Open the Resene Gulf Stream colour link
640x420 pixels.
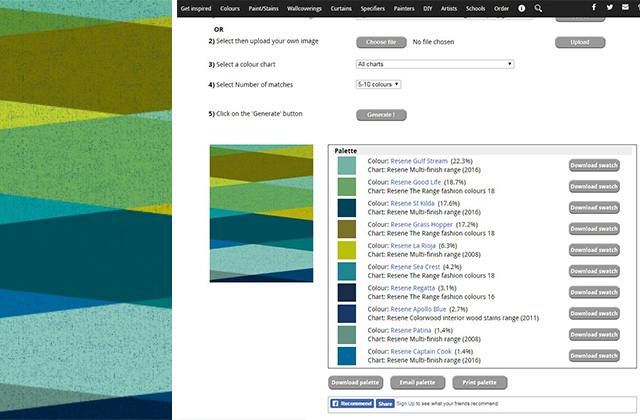(x=419, y=161)
